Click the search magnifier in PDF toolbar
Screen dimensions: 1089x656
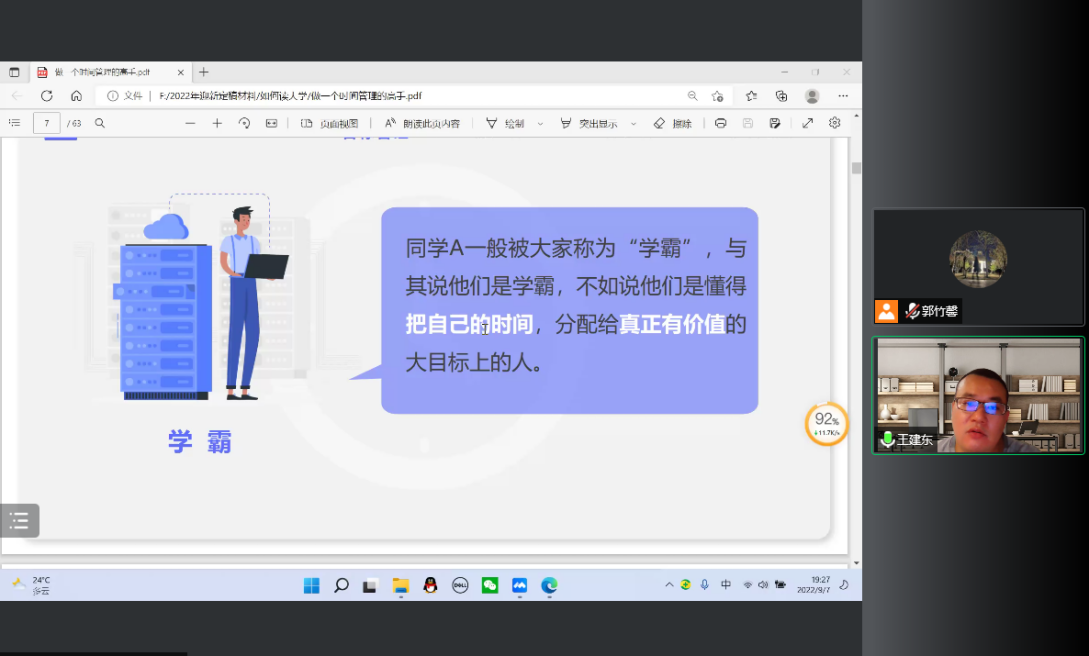click(100, 123)
